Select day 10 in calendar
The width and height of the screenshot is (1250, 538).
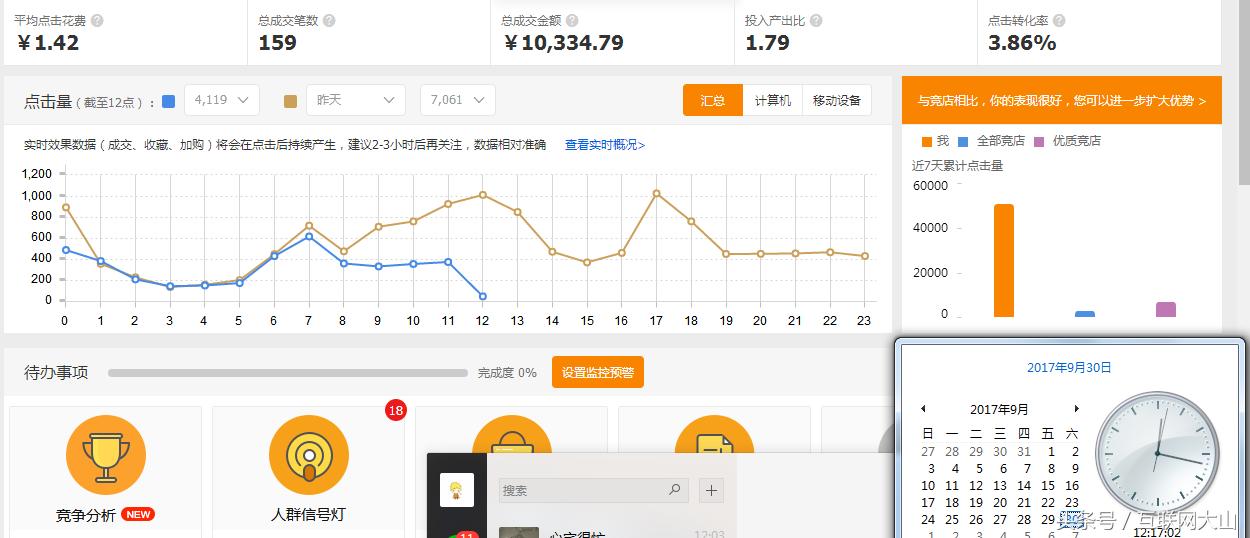click(x=928, y=485)
